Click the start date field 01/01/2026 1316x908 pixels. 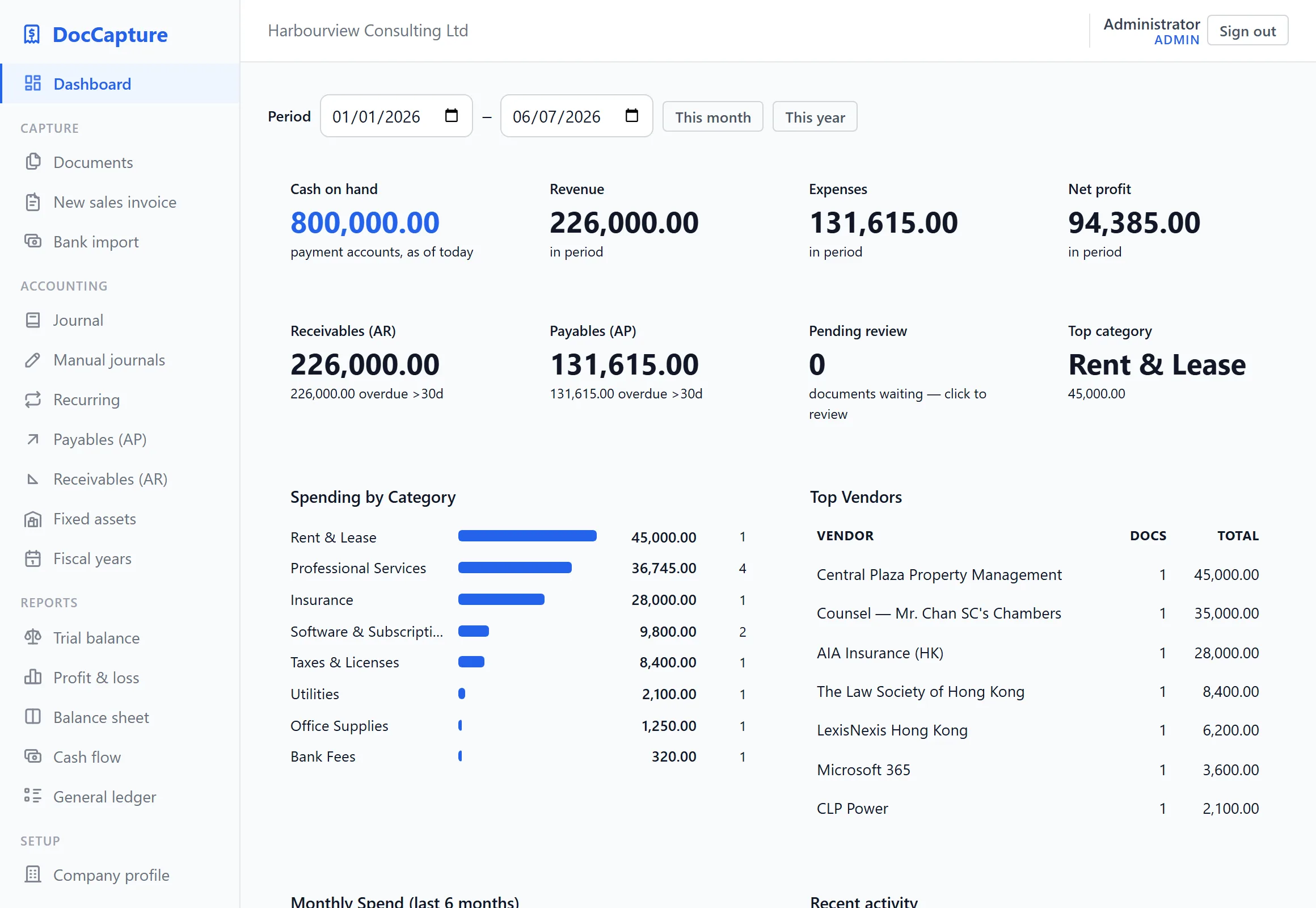tap(397, 116)
